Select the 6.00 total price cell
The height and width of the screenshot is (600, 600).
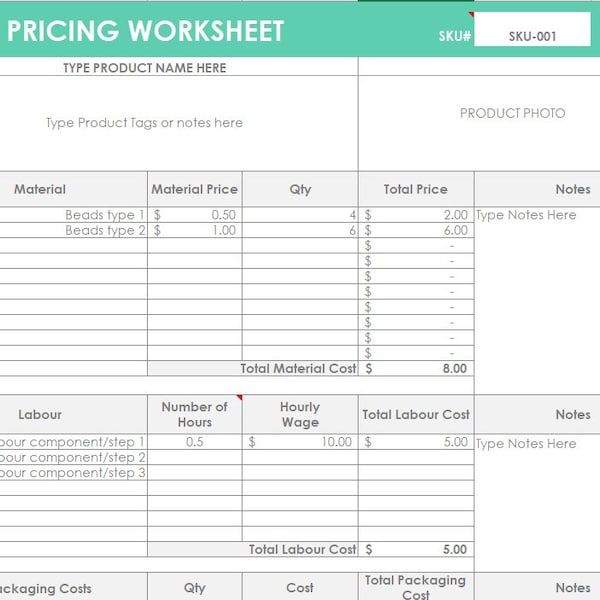(416, 230)
